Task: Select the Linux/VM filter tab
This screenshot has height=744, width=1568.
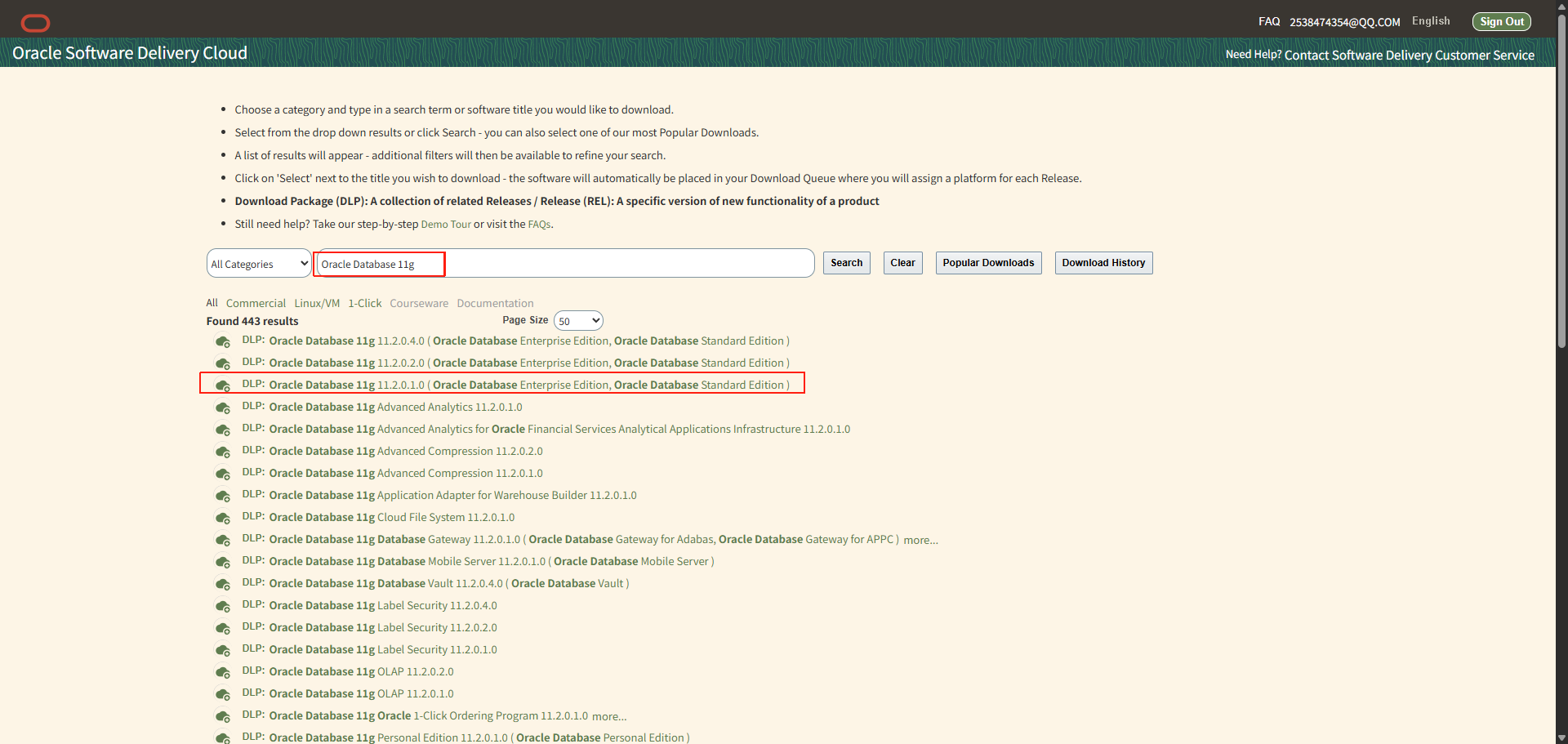Action: (x=317, y=303)
